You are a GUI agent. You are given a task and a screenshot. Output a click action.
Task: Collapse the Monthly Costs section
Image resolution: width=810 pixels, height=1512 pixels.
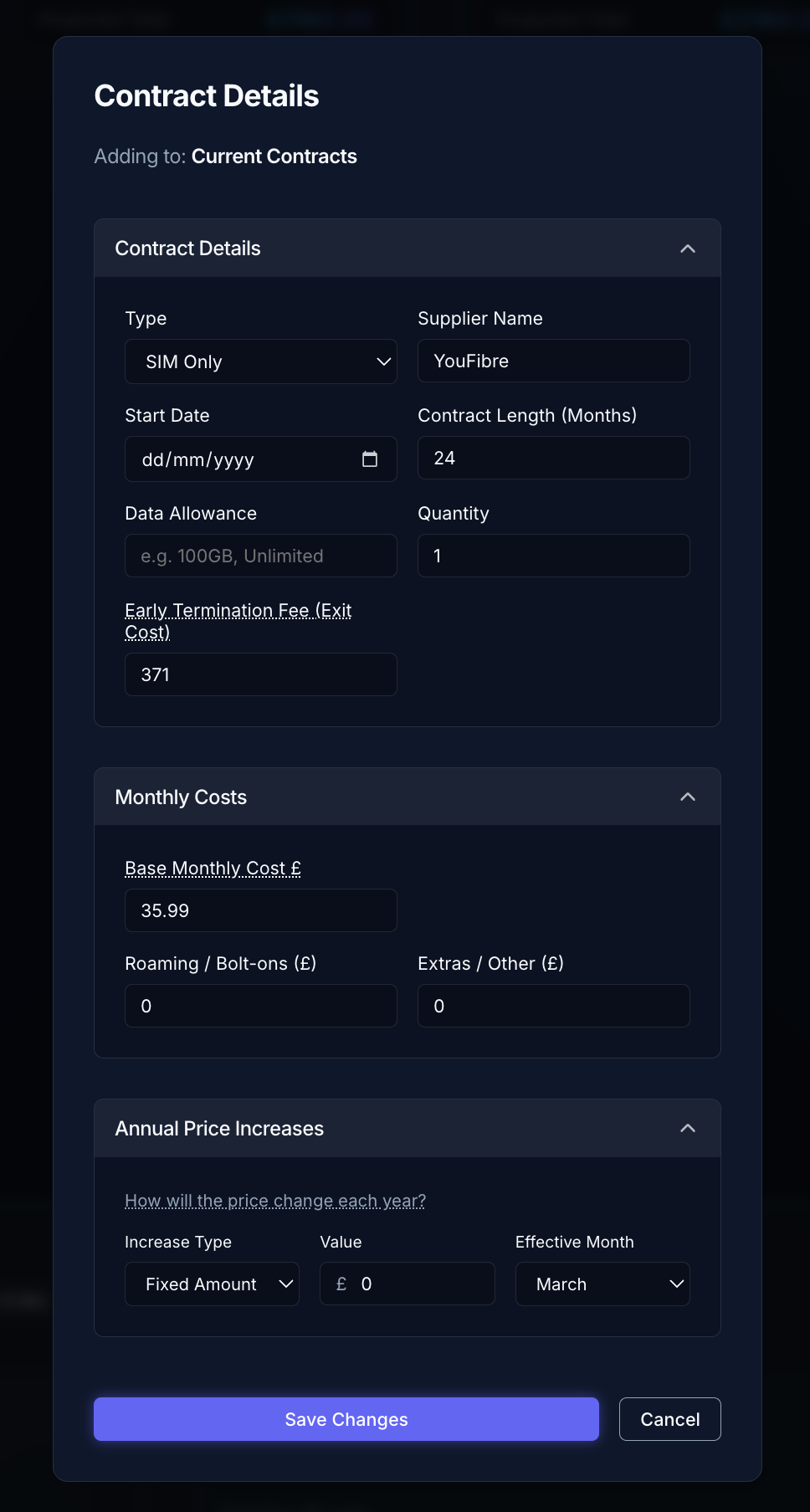[x=688, y=797]
